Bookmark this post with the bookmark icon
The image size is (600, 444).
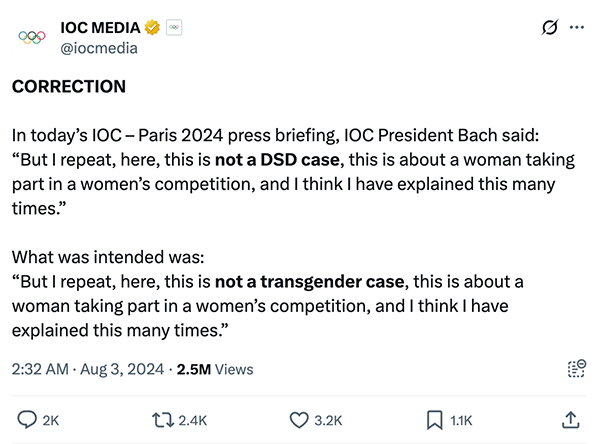point(433,419)
